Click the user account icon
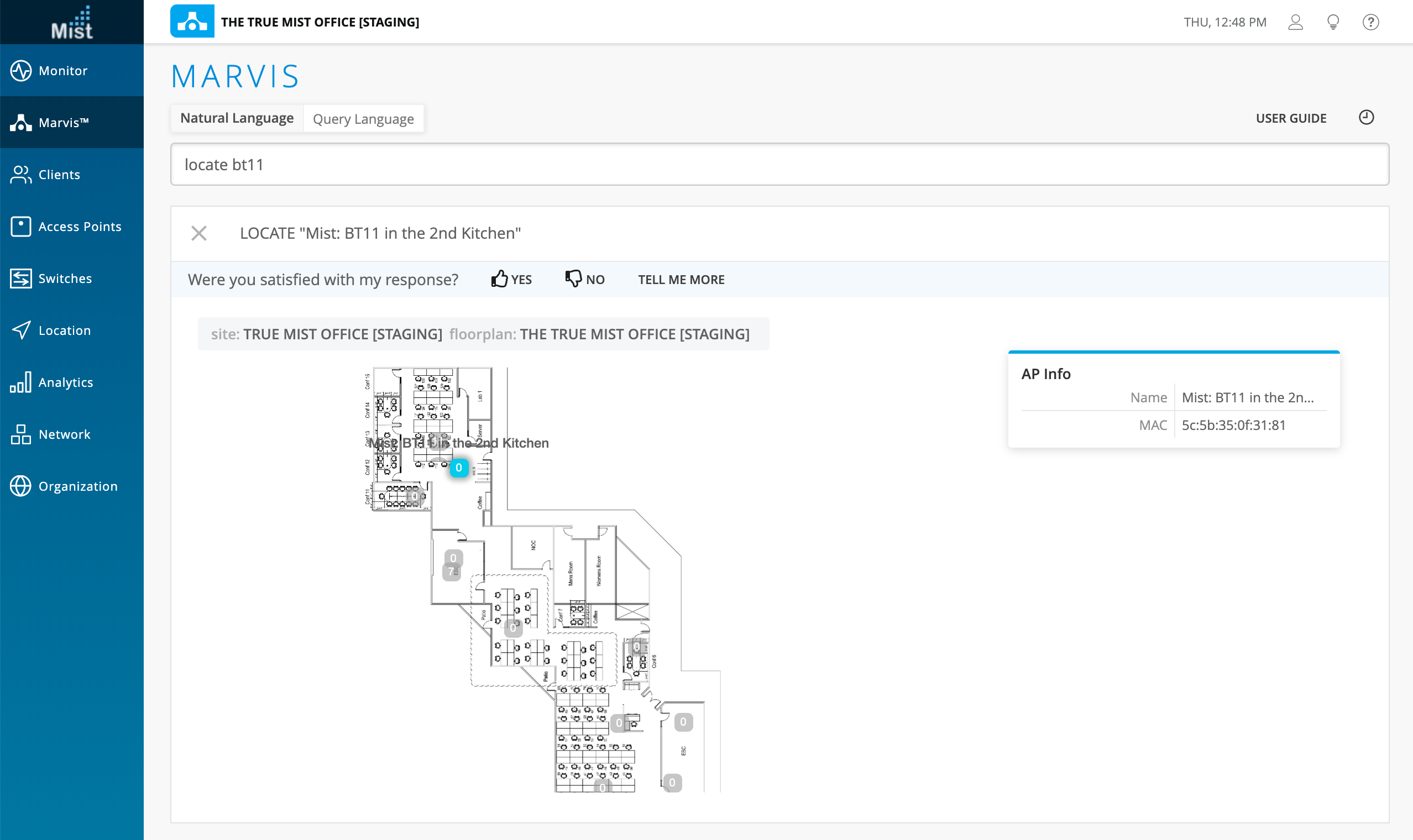 pos(1295,22)
